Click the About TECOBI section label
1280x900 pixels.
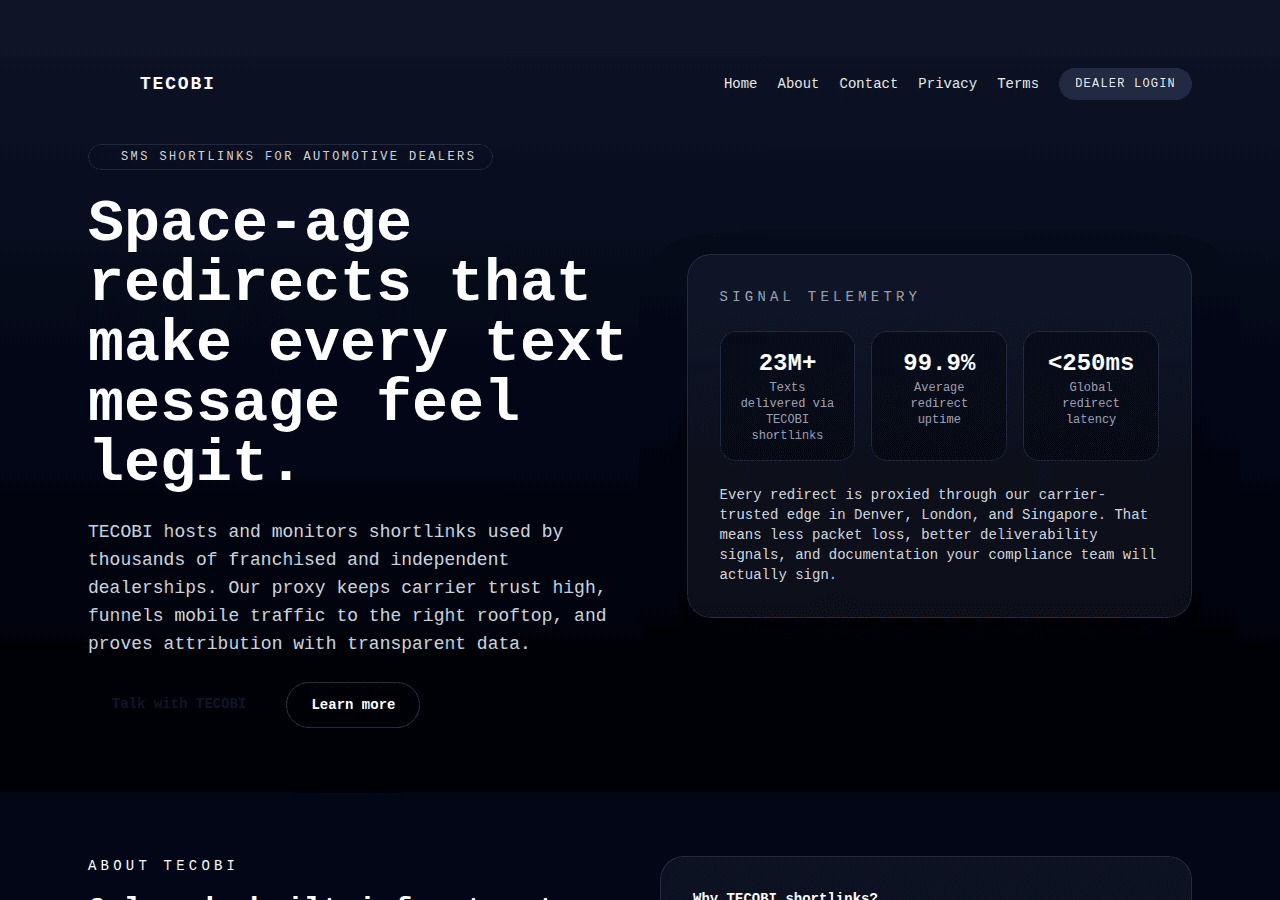coord(162,866)
